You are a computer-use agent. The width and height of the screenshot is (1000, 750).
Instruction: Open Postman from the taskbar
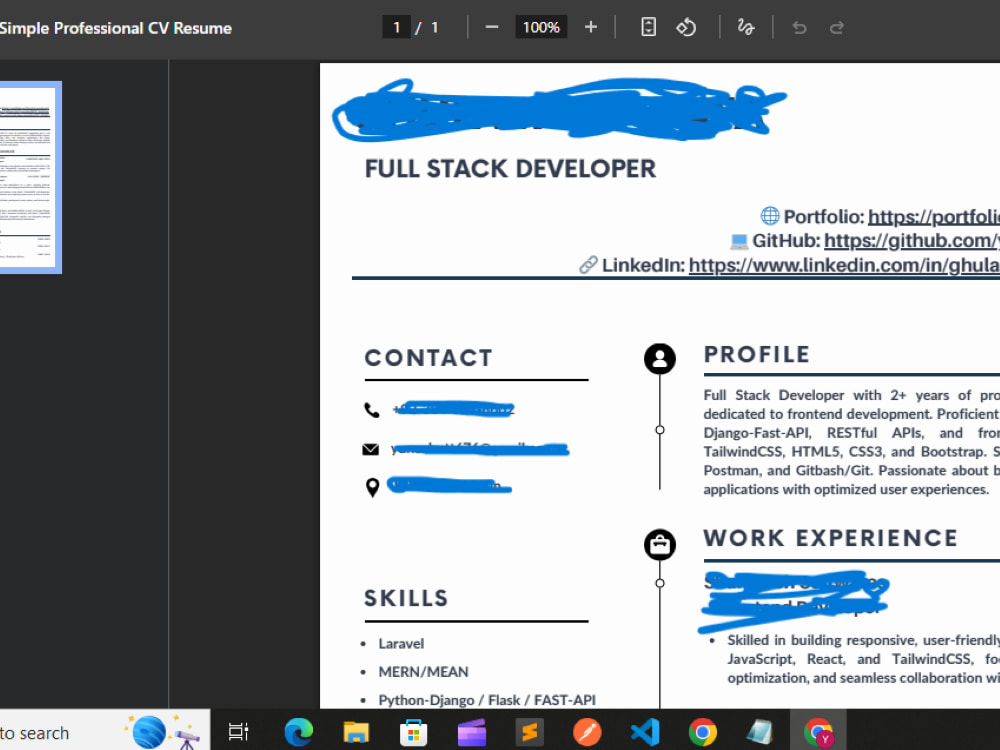click(587, 732)
